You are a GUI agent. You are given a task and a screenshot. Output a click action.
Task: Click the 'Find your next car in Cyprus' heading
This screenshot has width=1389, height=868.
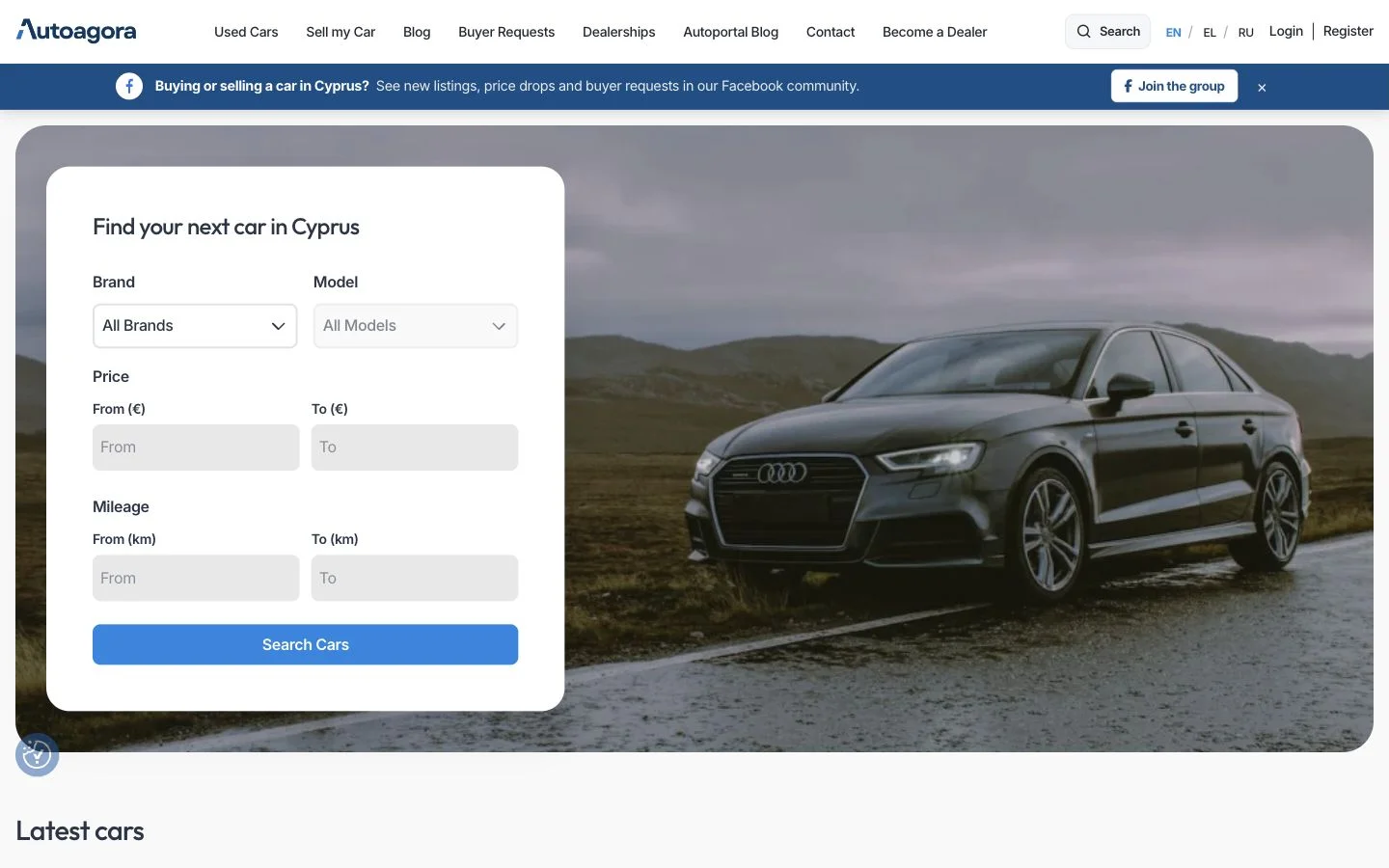[x=226, y=227]
